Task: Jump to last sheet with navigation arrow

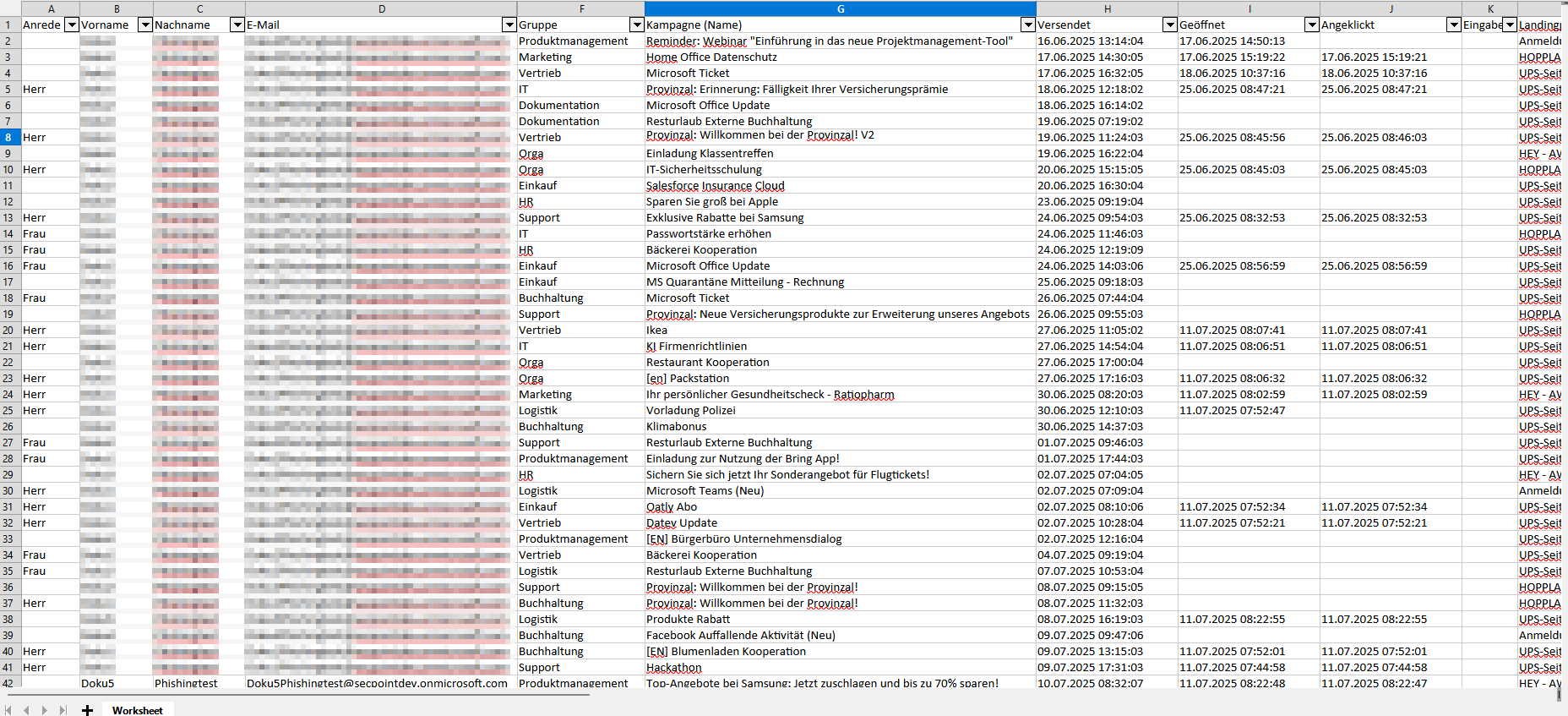Action: pos(63,710)
